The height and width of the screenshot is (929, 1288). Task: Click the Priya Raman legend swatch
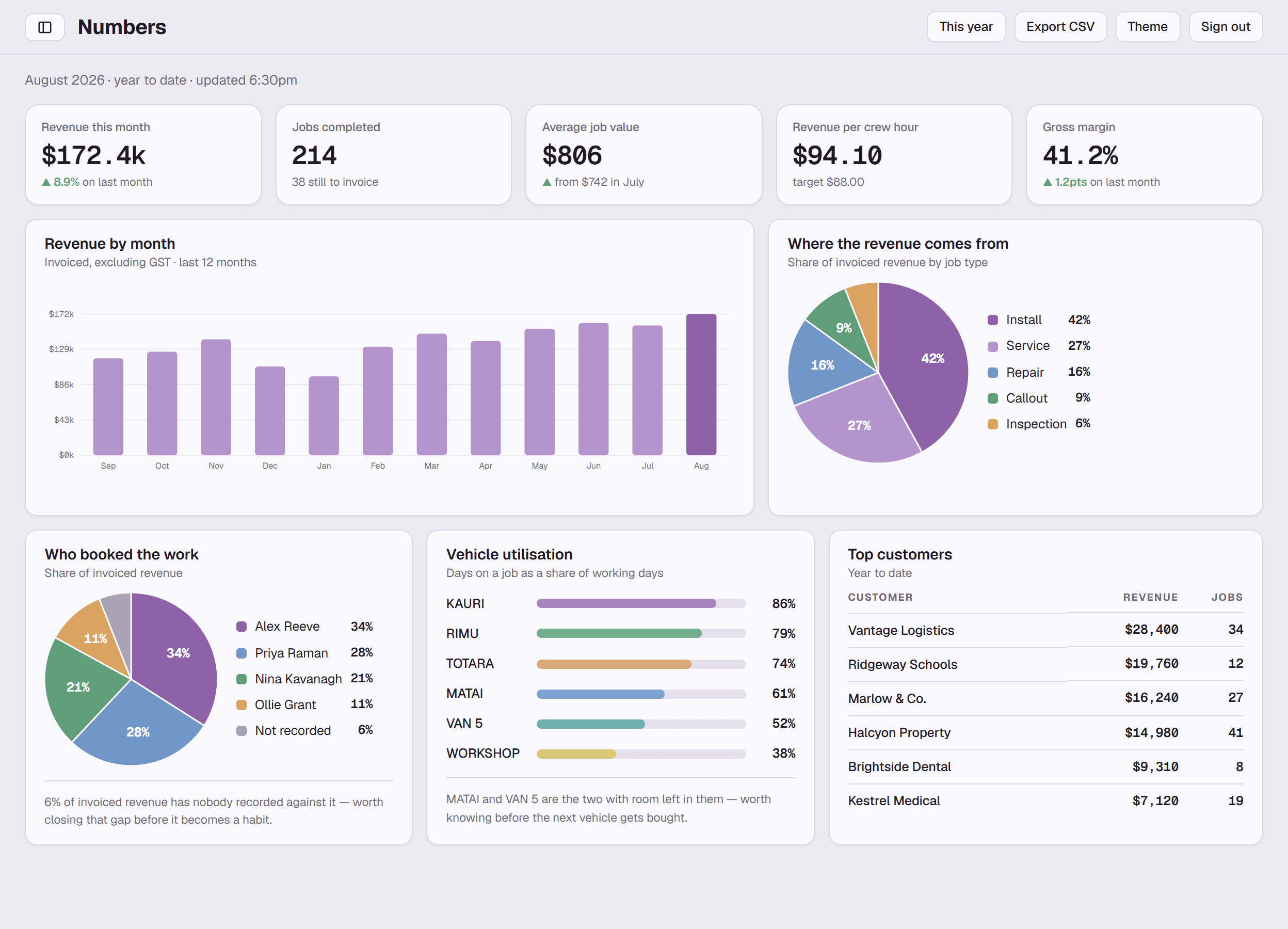click(x=242, y=653)
